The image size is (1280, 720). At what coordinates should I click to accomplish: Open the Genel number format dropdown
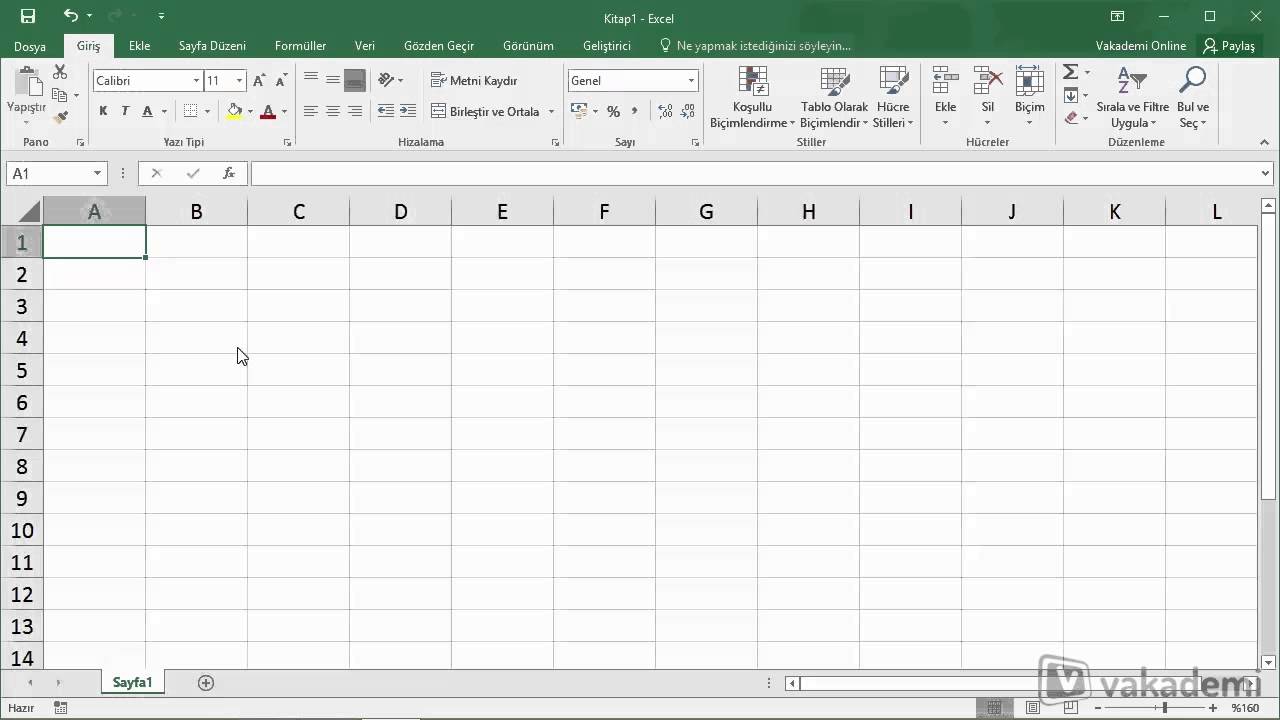click(x=691, y=80)
